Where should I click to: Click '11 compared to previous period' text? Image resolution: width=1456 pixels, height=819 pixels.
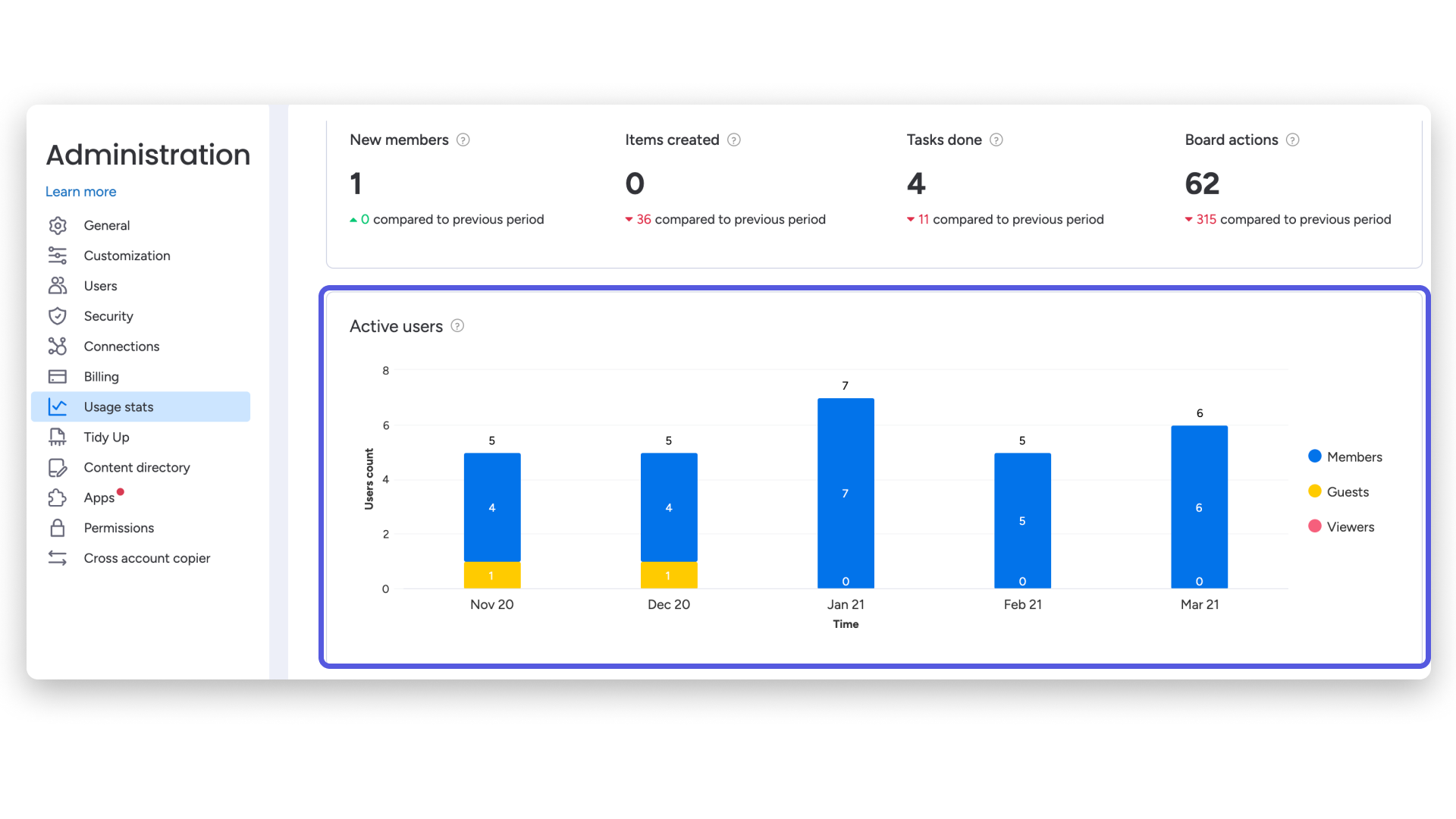pyautogui.click(x=1011, y=219)
